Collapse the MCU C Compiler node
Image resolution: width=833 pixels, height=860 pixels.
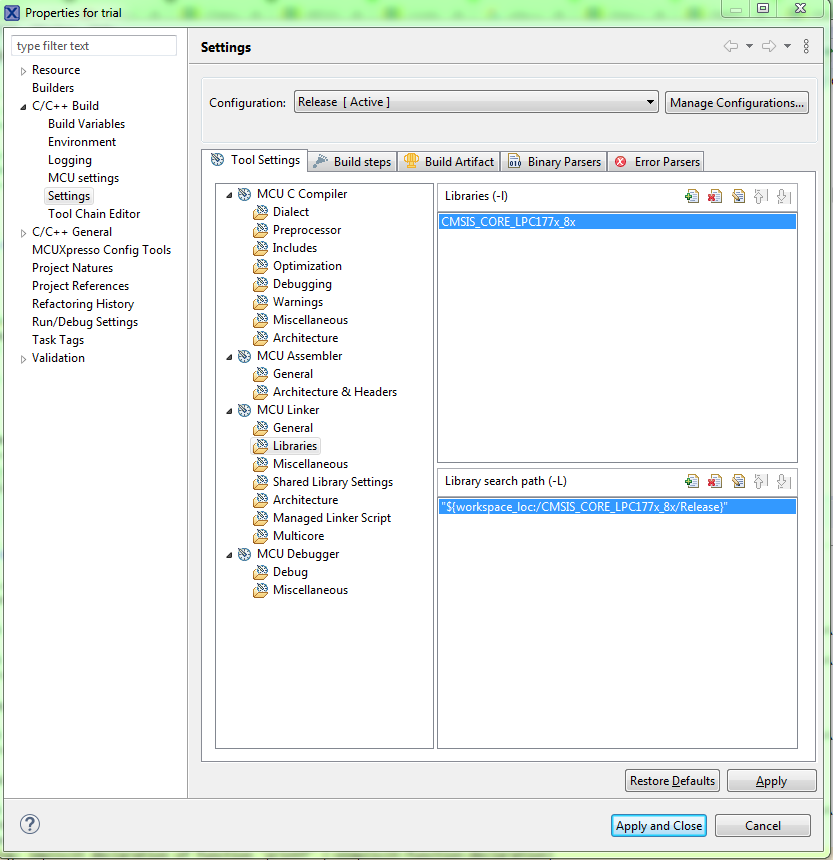(x=229, y=195)
